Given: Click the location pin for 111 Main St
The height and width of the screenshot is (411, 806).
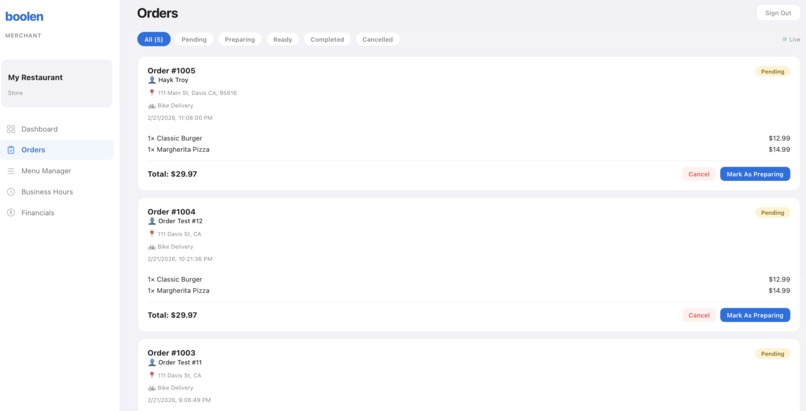Looking at the screenshot, I should (152, 93).
